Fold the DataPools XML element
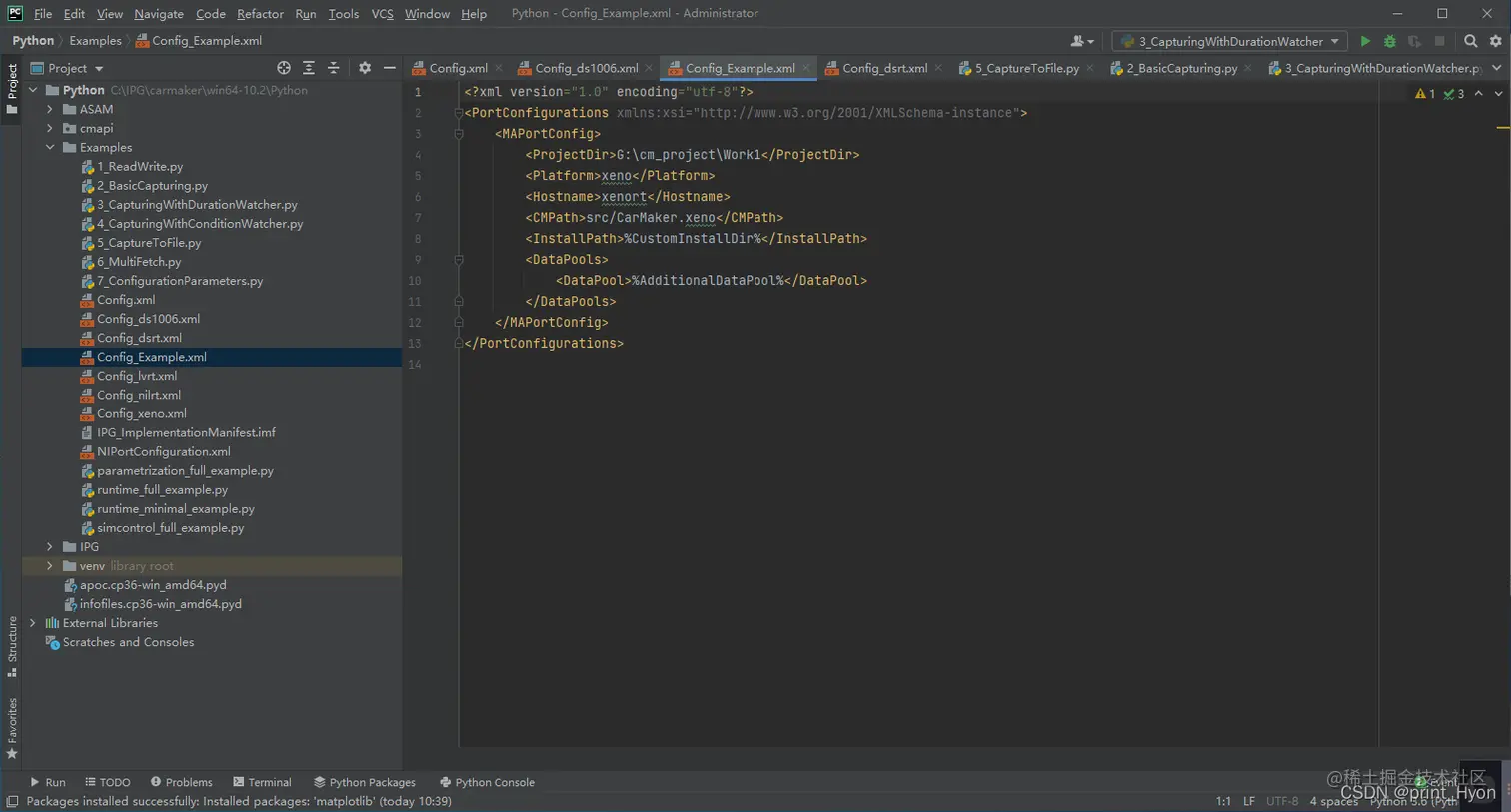1511x812 pixels. pos(459,260)
